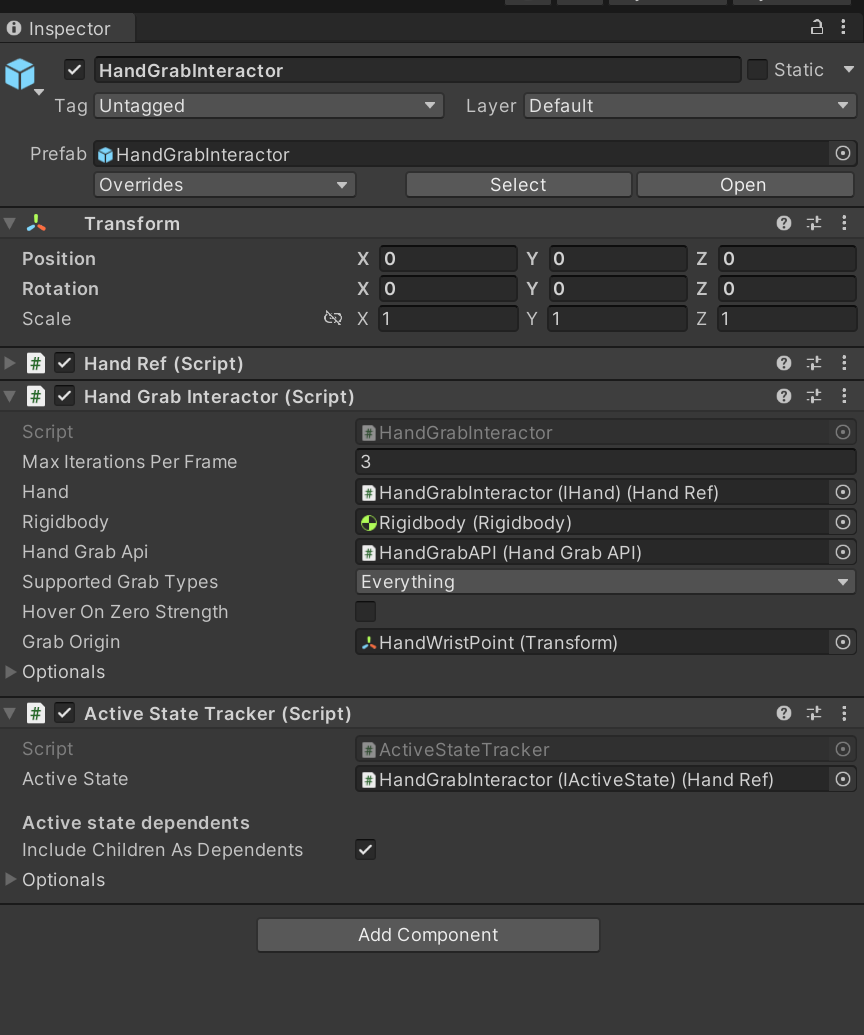
Task: Toggle constrained proportions link for Scale
Action: tap(333, 319)
